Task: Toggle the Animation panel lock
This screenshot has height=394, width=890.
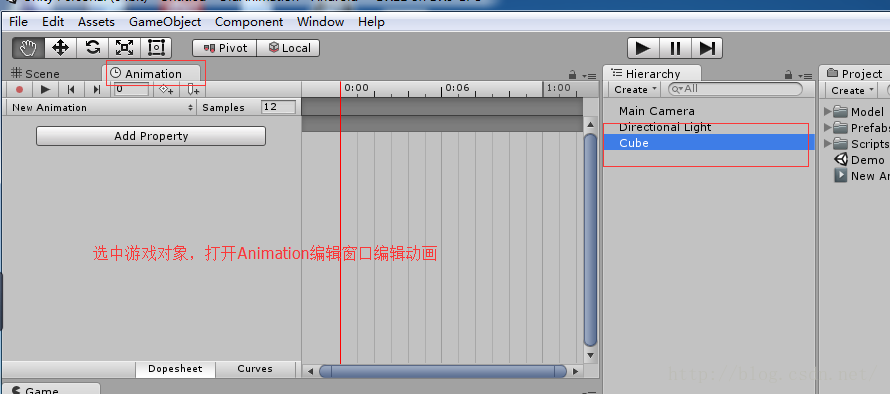Action: 573,75
